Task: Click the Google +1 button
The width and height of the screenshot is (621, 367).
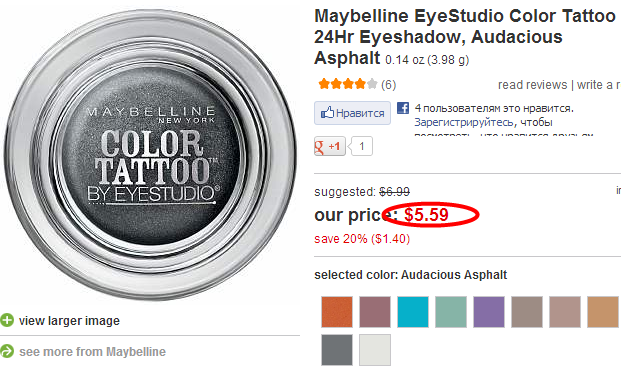Action: tap(330, 146)
